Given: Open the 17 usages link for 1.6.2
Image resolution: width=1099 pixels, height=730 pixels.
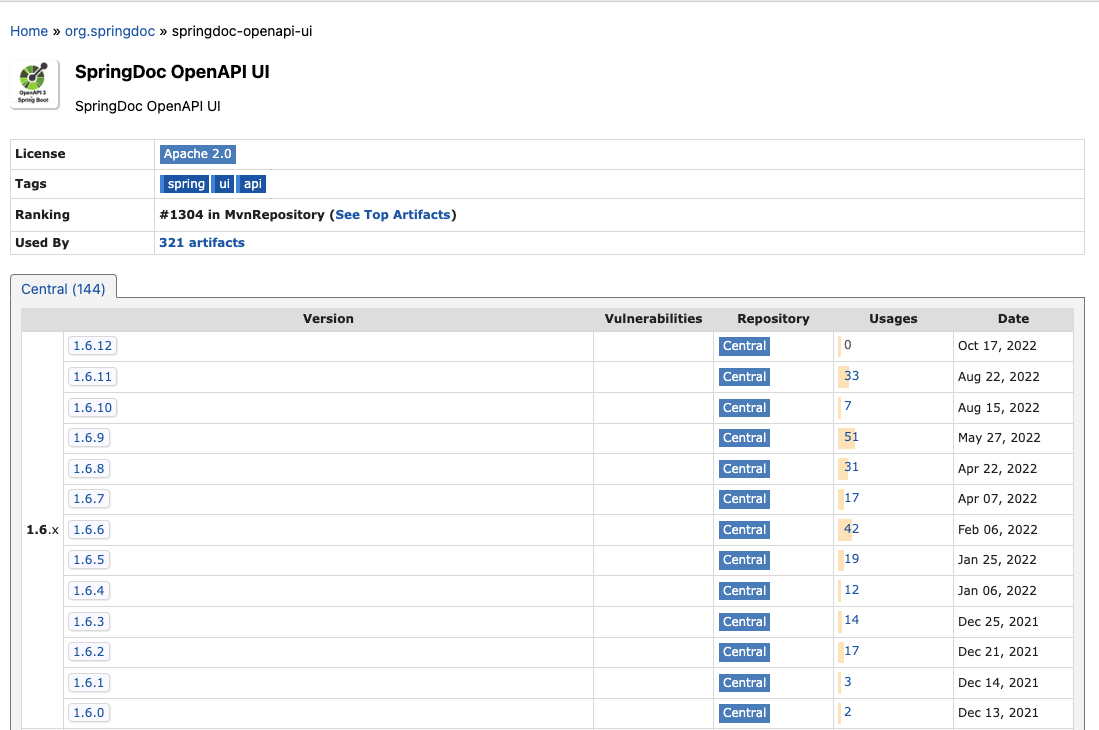Looking at the screenshot, I should tap(852, 651).
